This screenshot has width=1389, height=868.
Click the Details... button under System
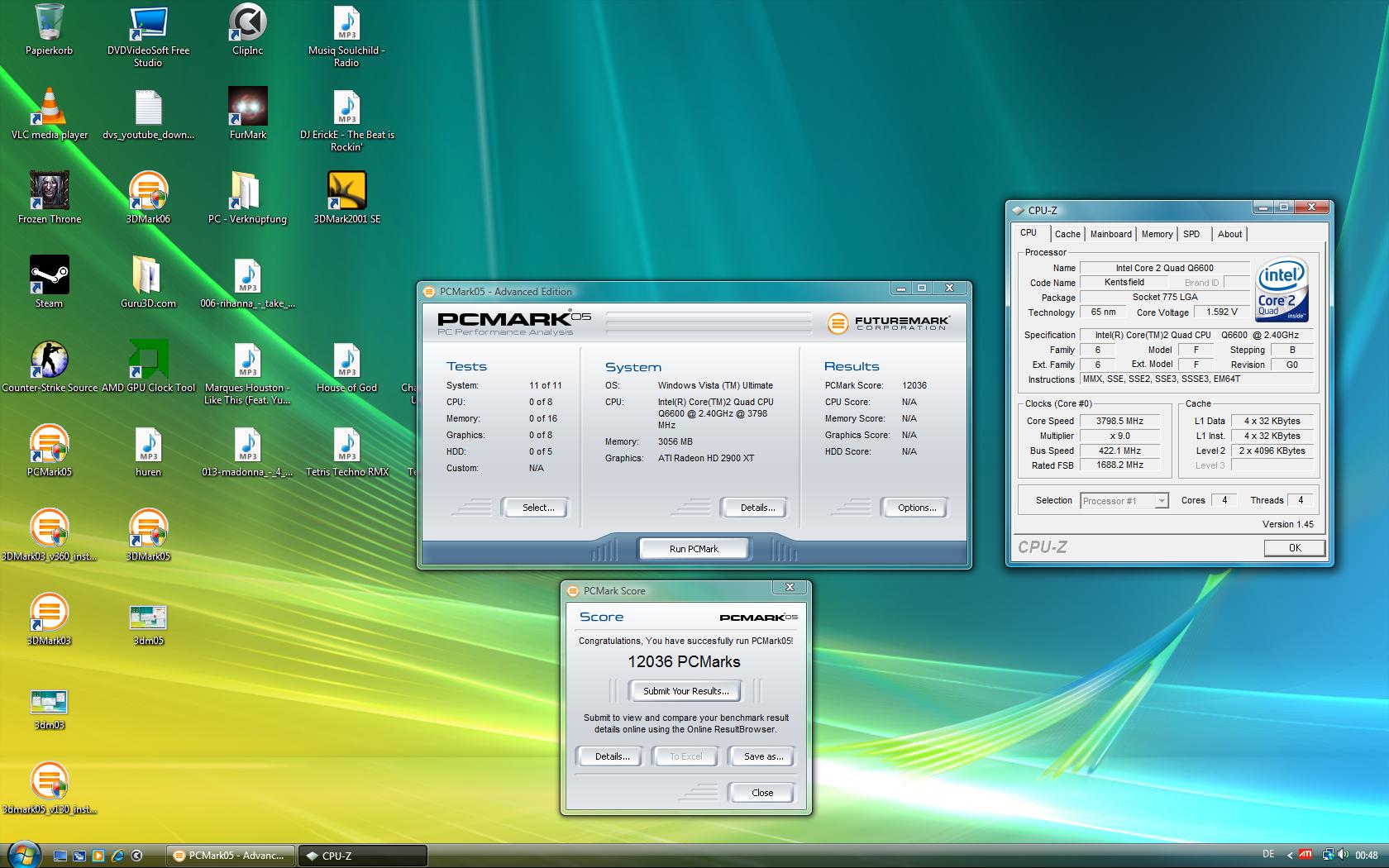point(754,508)
